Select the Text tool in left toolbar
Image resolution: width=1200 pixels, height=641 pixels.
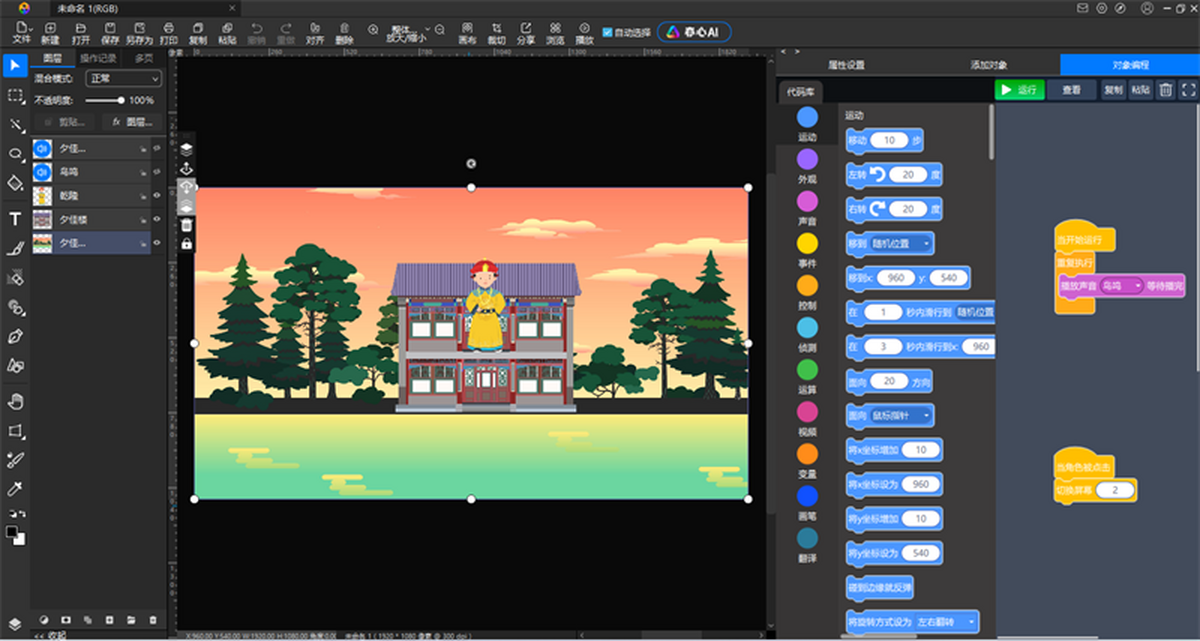15,219
